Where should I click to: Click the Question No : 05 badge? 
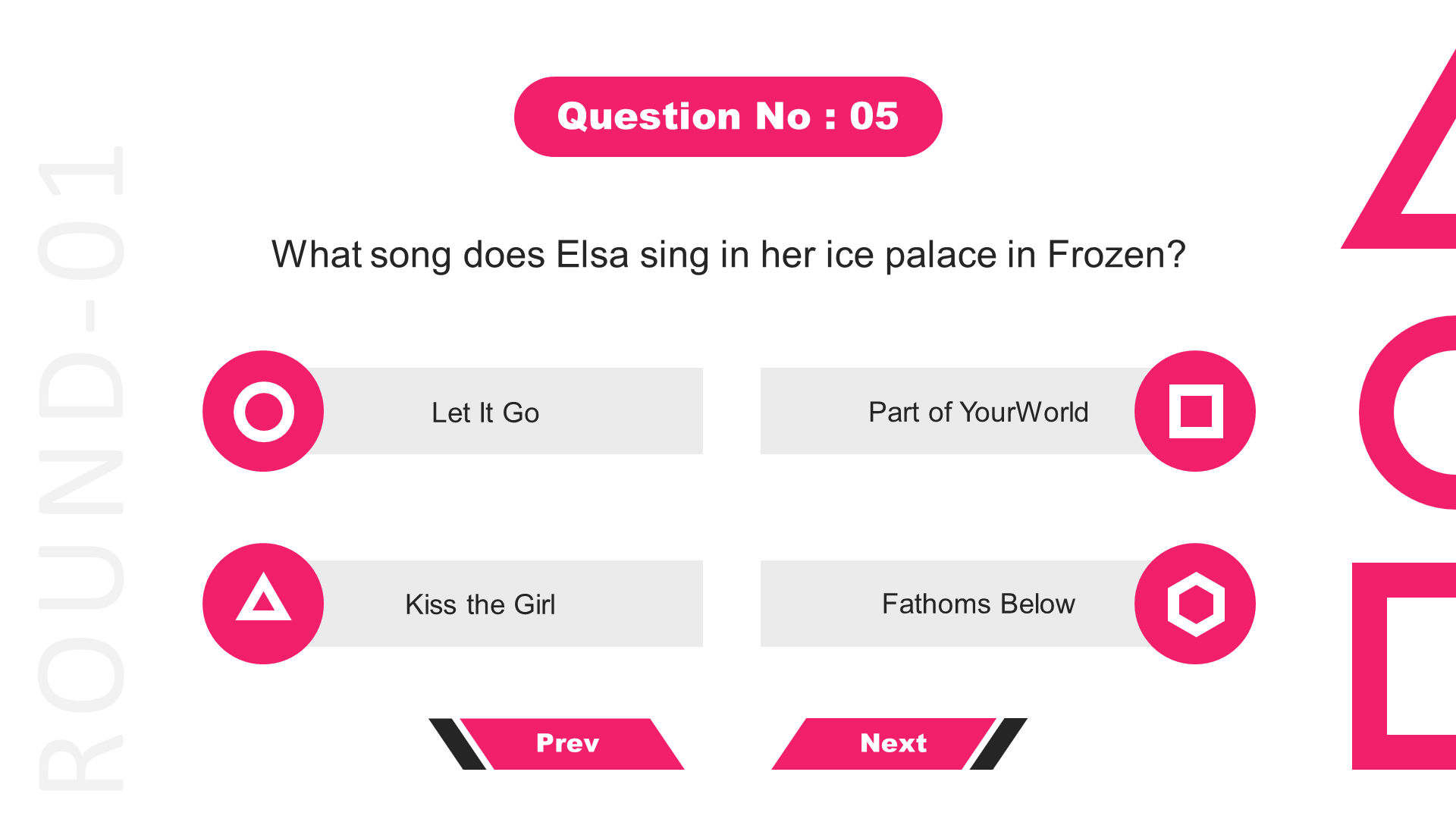coord(728,117)
